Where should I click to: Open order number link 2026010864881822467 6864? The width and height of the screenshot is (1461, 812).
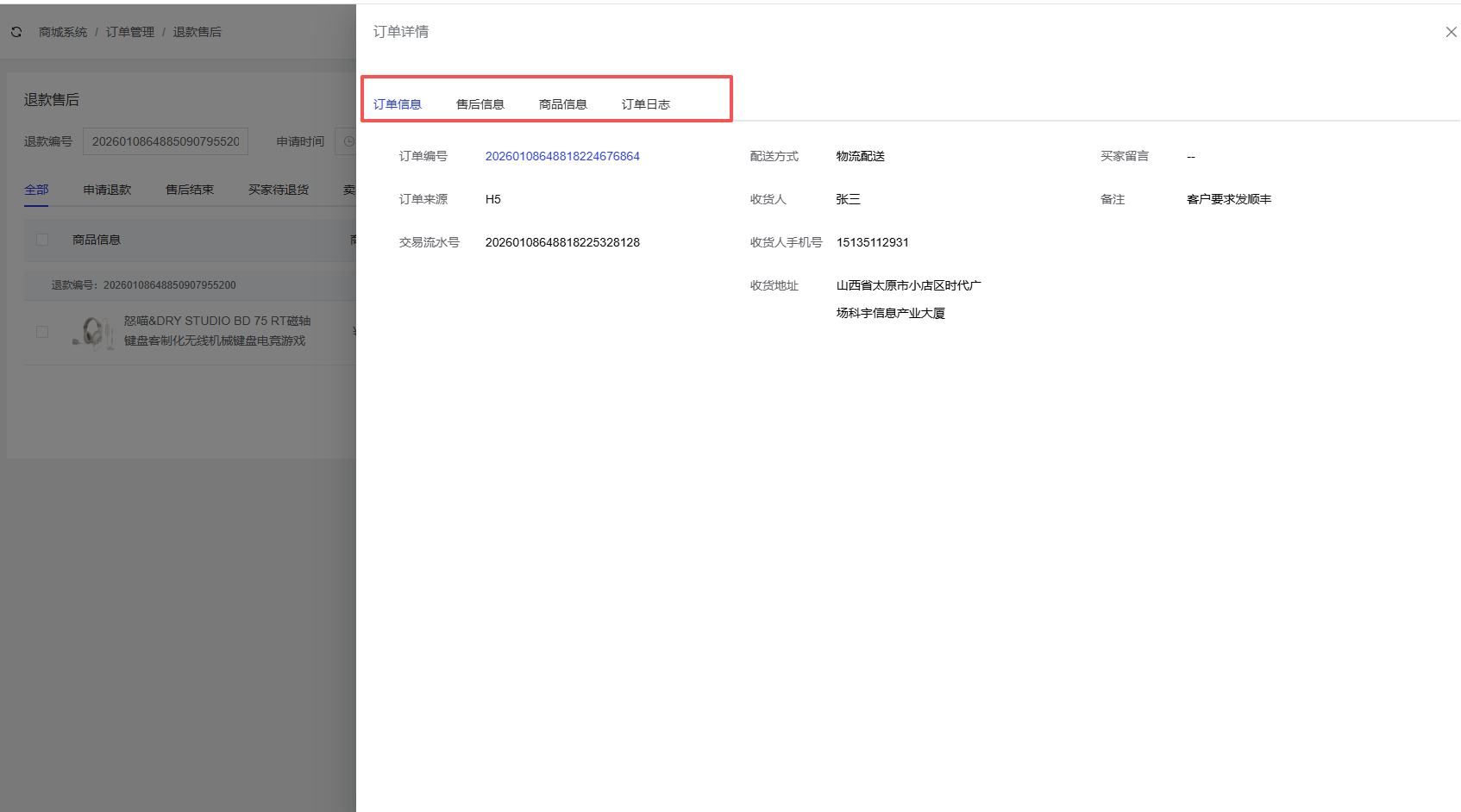pos(562,156)
